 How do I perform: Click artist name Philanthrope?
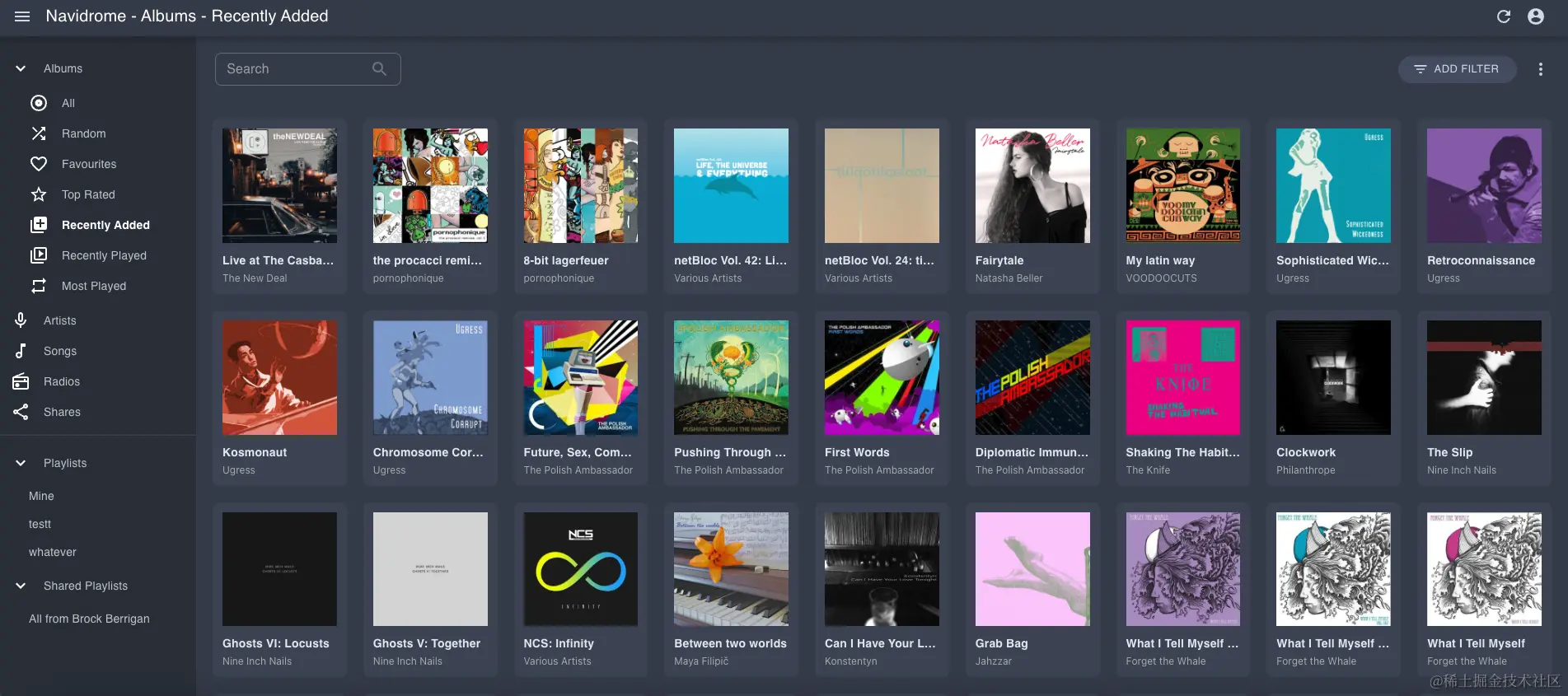pyautogui.click(x=1305, y=470)
